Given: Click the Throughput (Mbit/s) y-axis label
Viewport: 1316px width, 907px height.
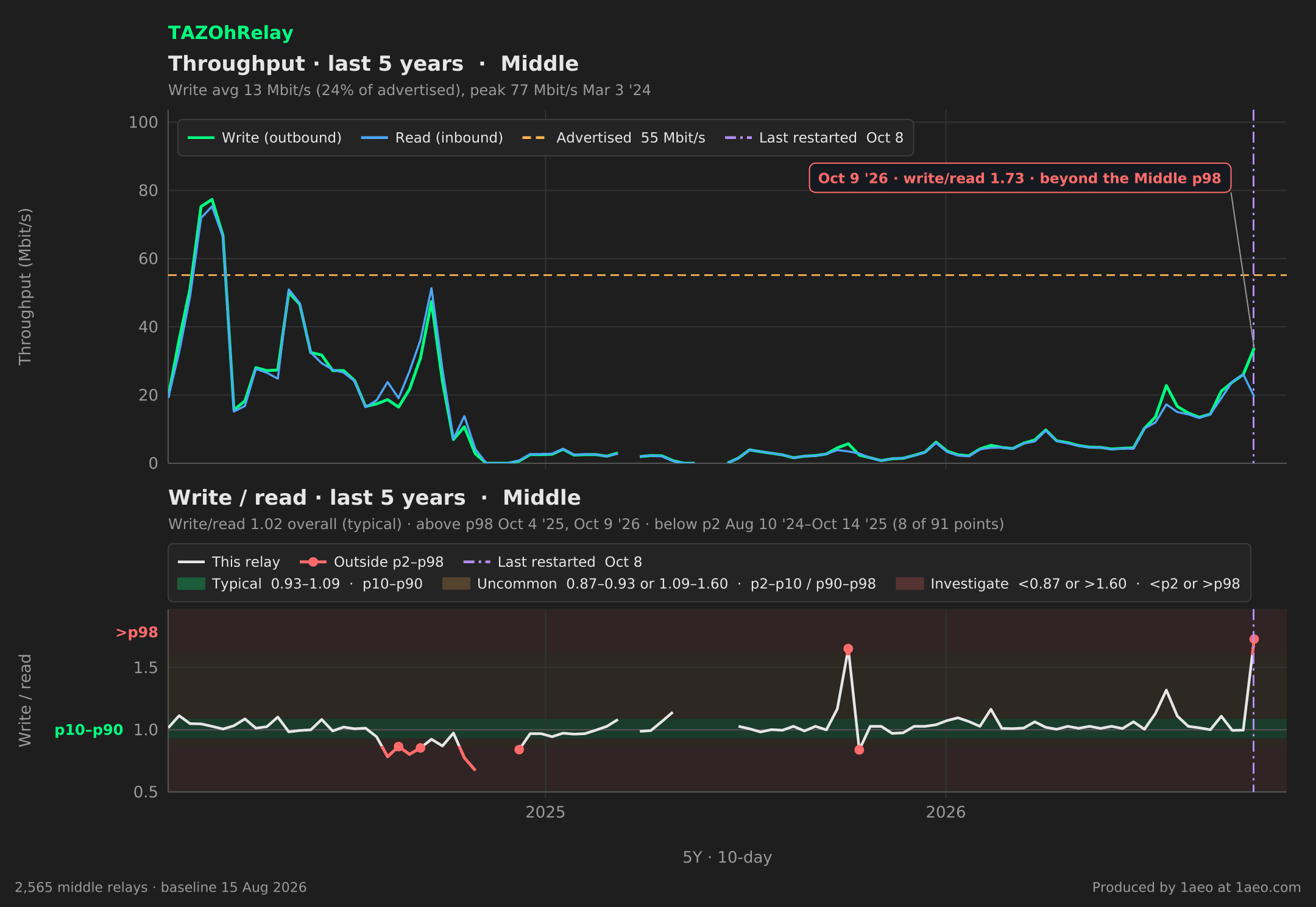Looking at the screenshot, I should pos(25,286).
